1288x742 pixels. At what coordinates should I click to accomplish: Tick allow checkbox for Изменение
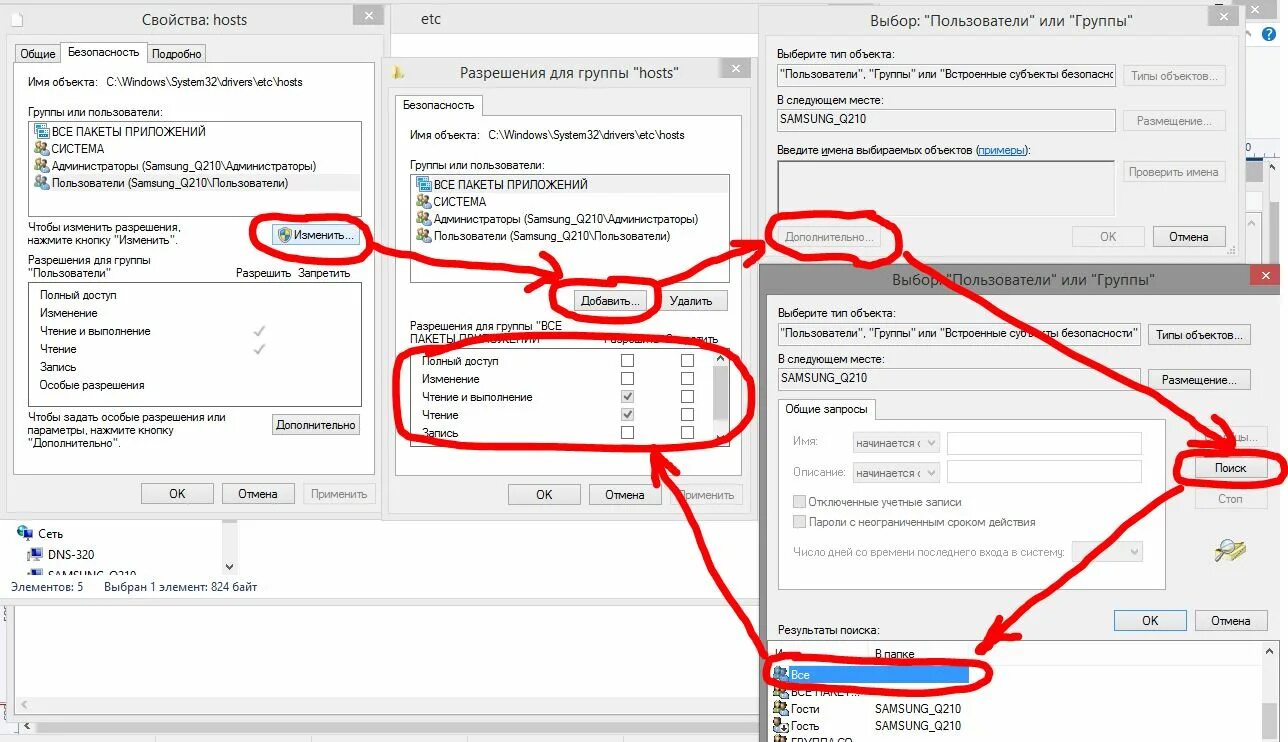pyautogui.click(x=627, y=379)
